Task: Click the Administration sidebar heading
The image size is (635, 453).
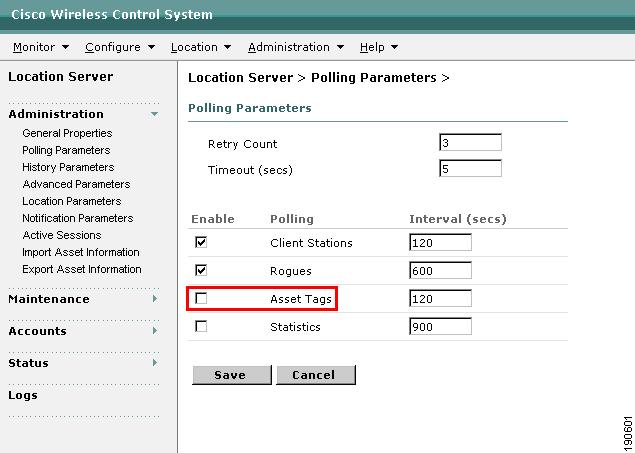Action: click(56, 114)
